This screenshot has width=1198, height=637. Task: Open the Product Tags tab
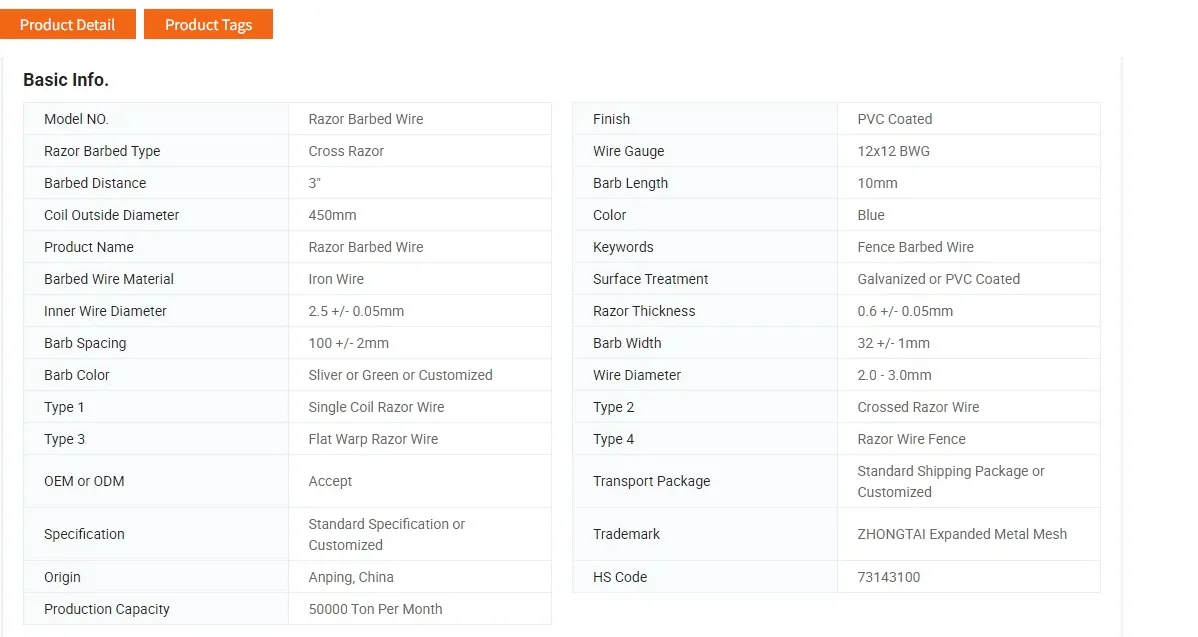[x=208, y=24]
